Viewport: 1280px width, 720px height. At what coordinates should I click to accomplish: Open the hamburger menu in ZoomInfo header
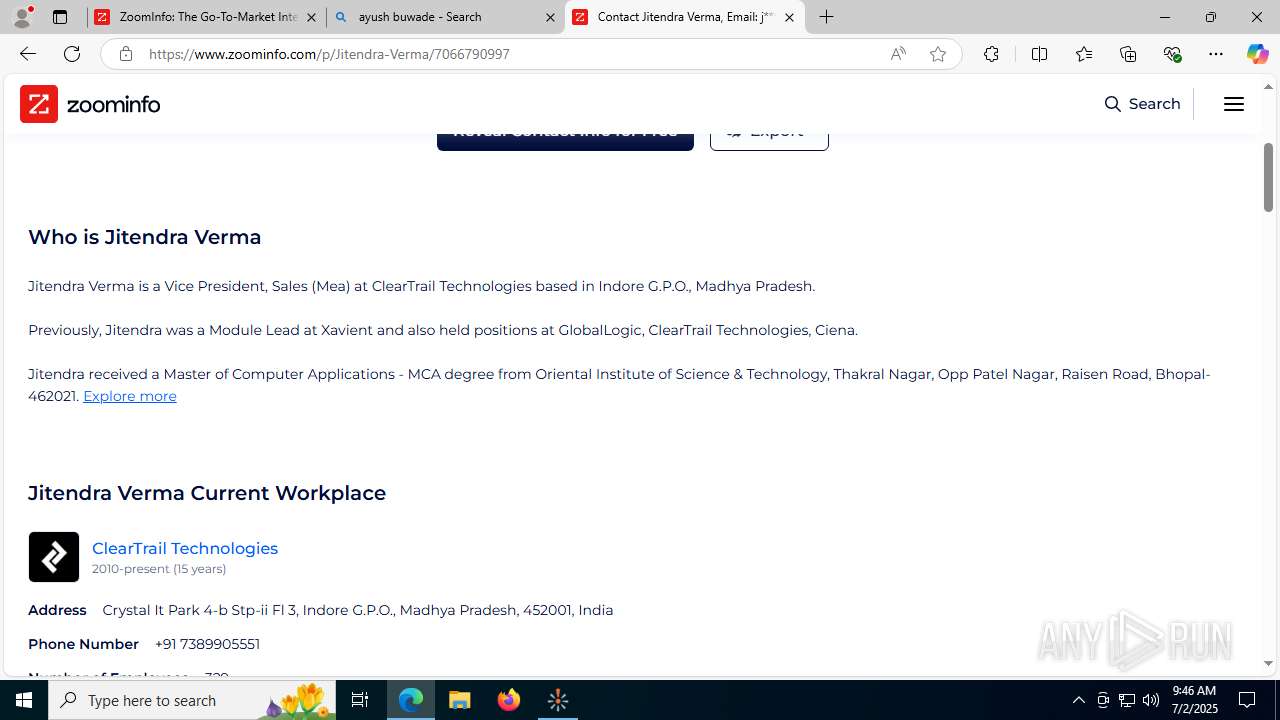[1234, 104]
